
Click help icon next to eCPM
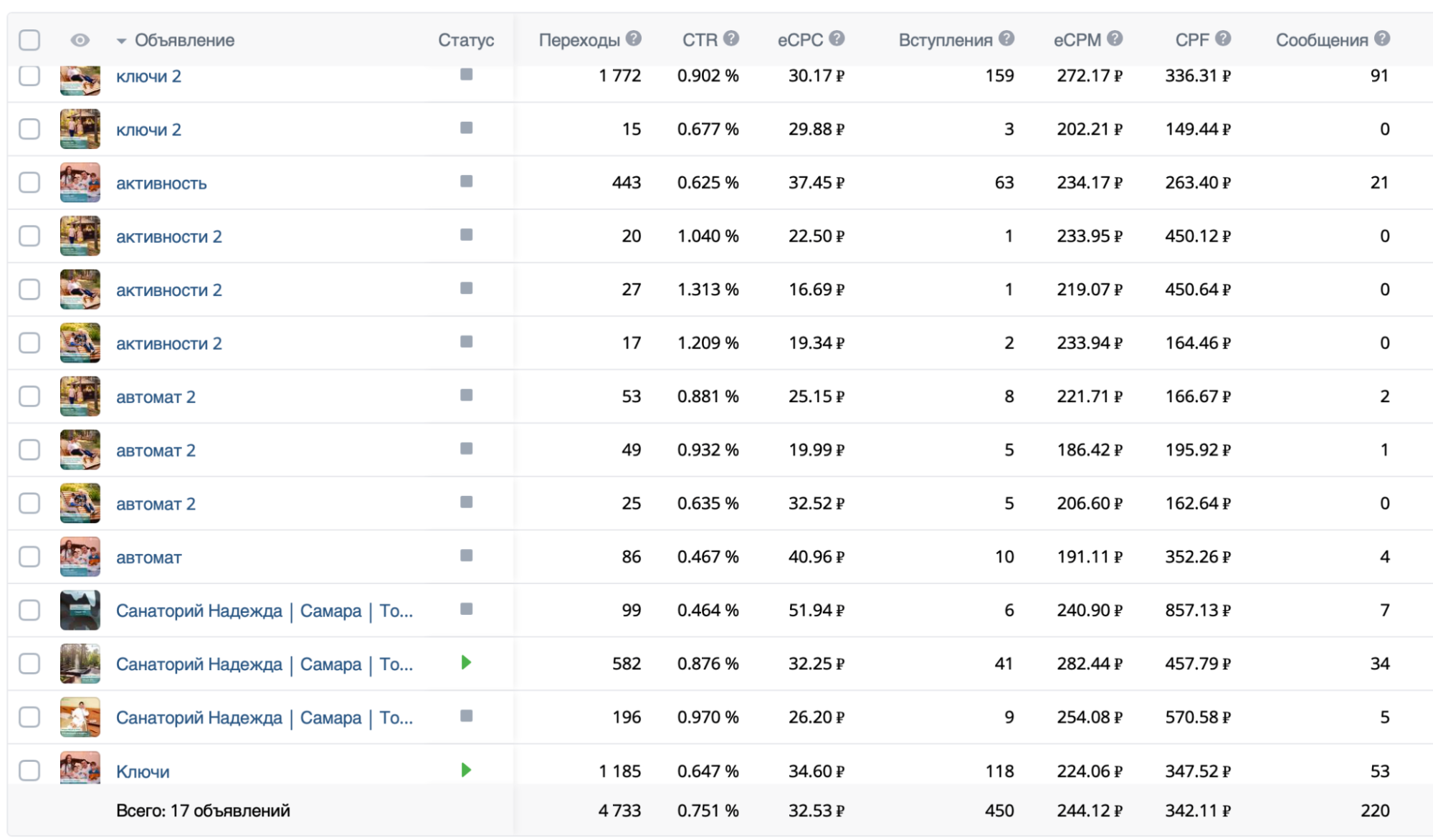(1114, 39)
